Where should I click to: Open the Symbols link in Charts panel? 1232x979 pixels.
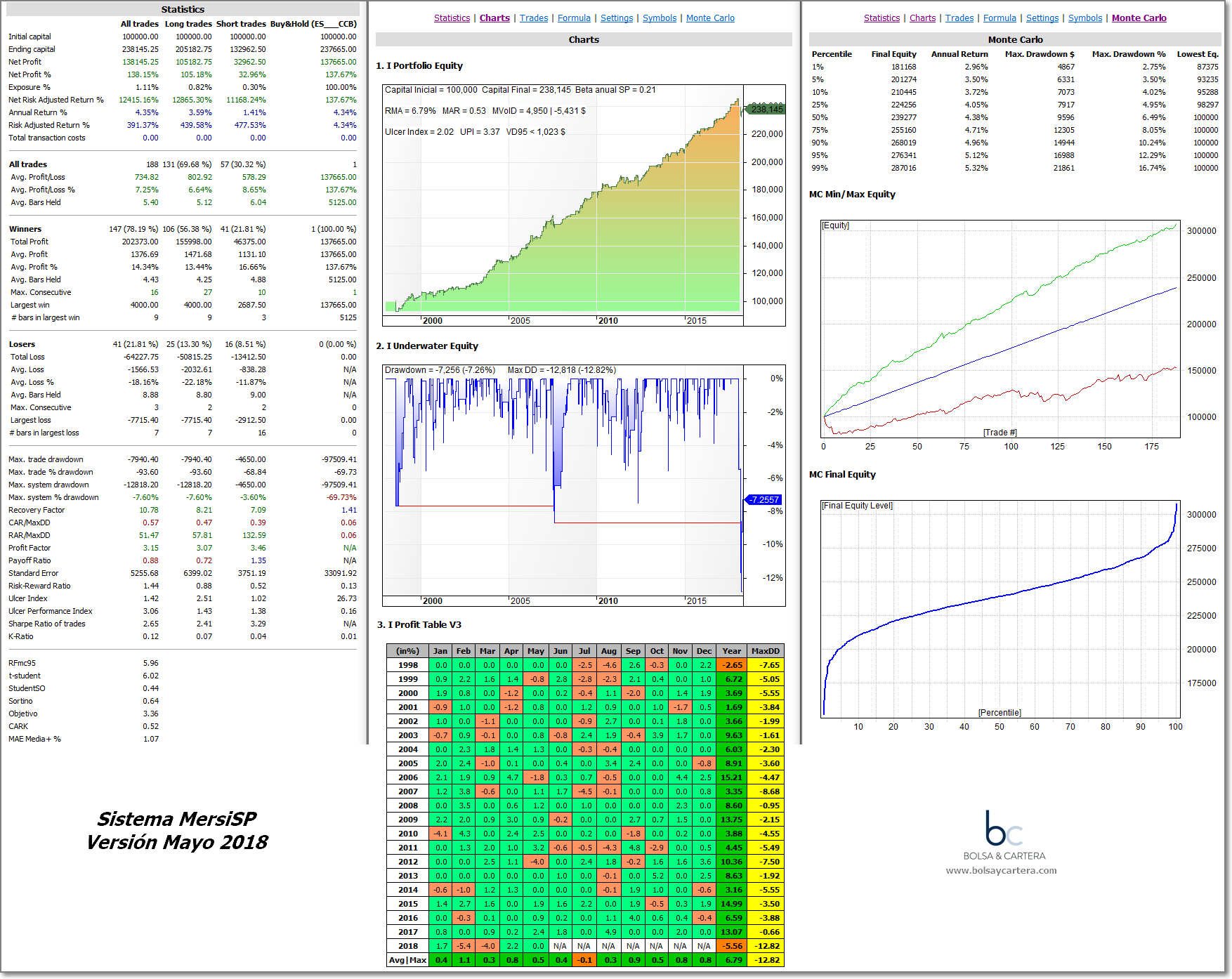click(660, 18)
